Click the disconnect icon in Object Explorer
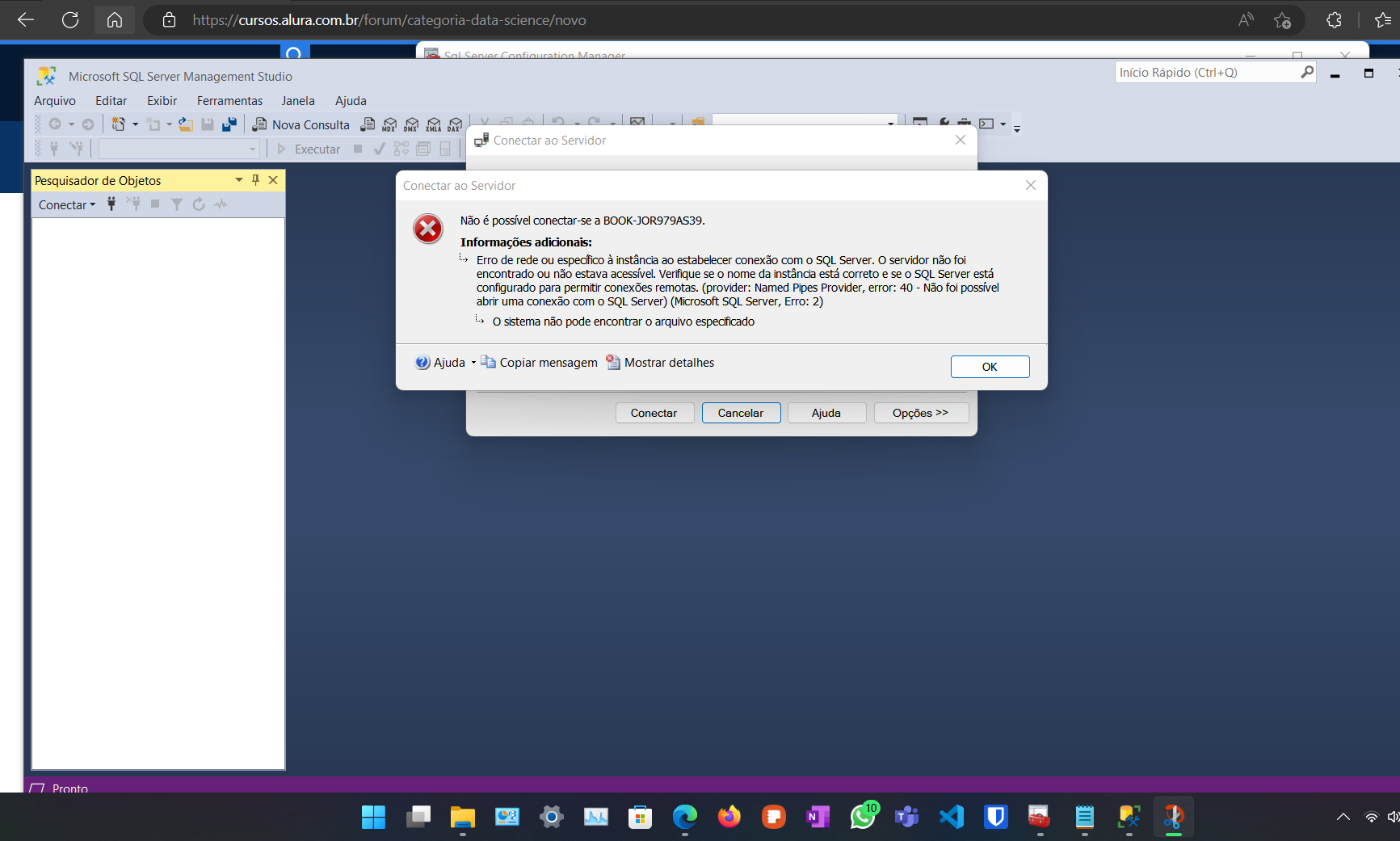The width and height of the screenshot is (1400, 841). coord(133,204)
